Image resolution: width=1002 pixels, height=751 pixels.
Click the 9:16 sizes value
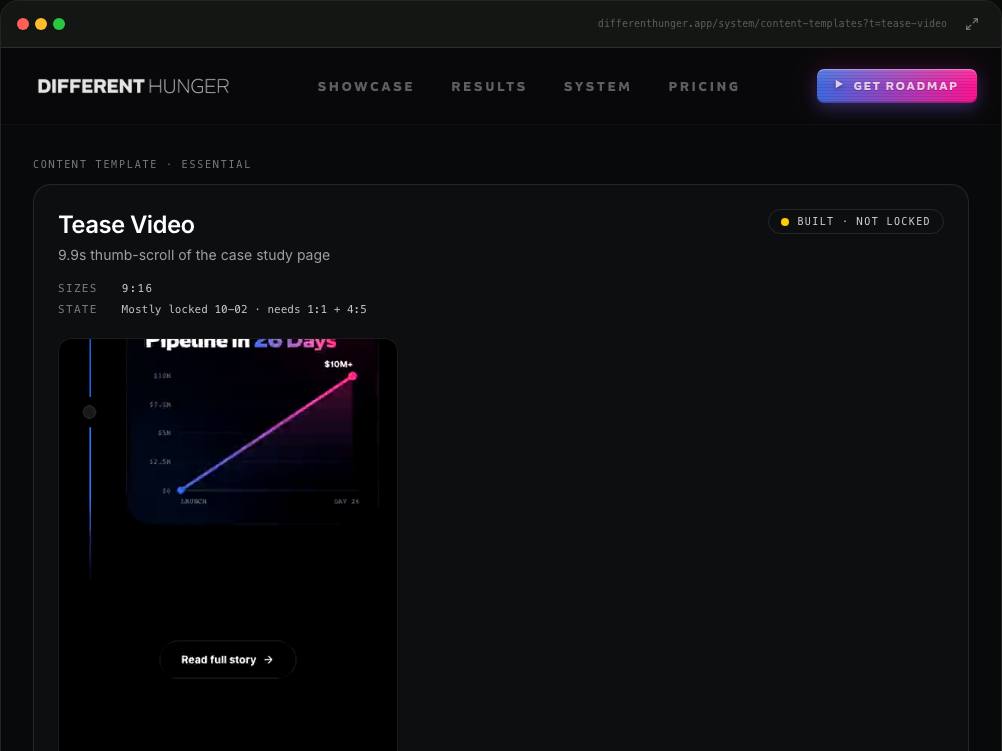(x=137, y=288)
